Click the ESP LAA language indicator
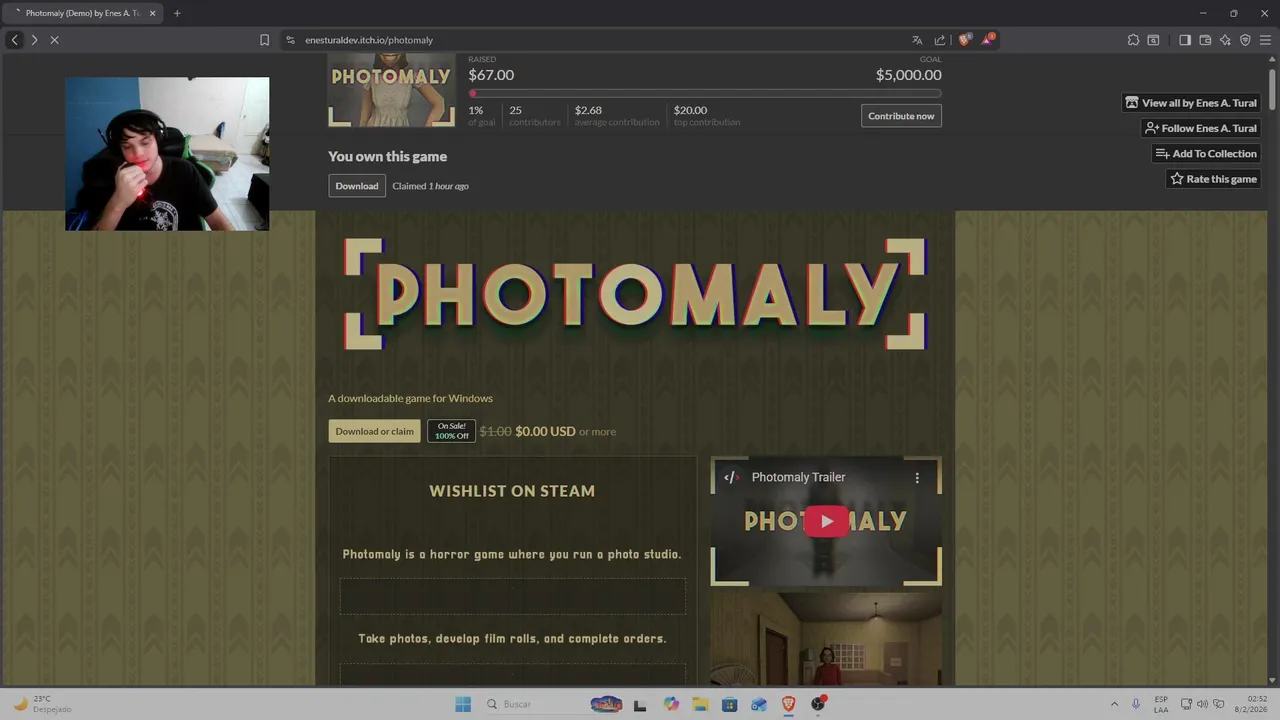This screenshot has height=720, width=1280. pyautogui.click(x=1161, y=704)
